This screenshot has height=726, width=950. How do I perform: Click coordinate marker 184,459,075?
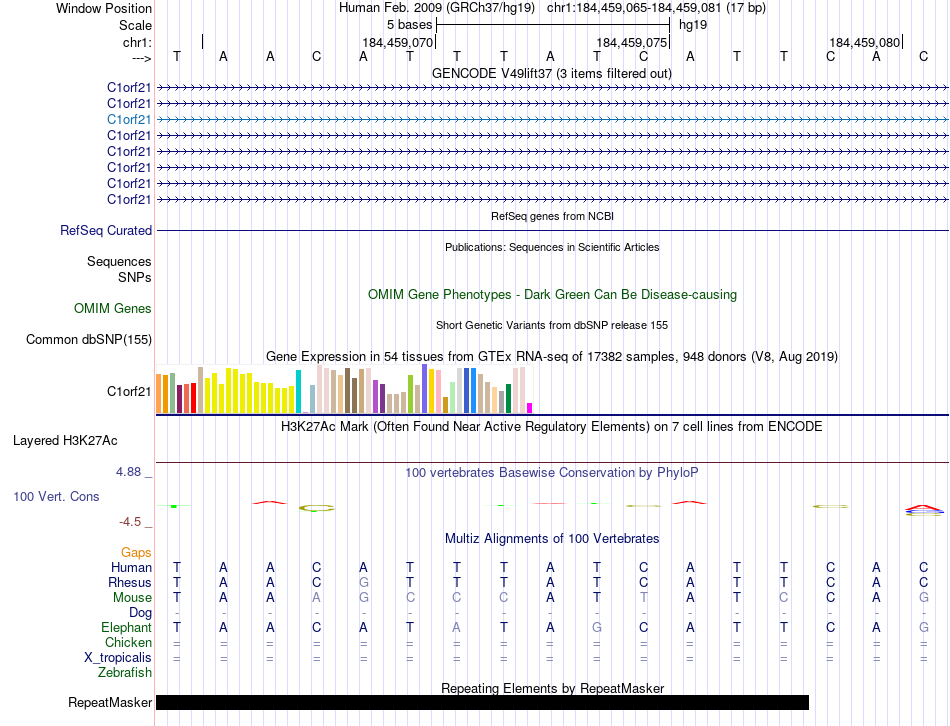tap(631, 42)
